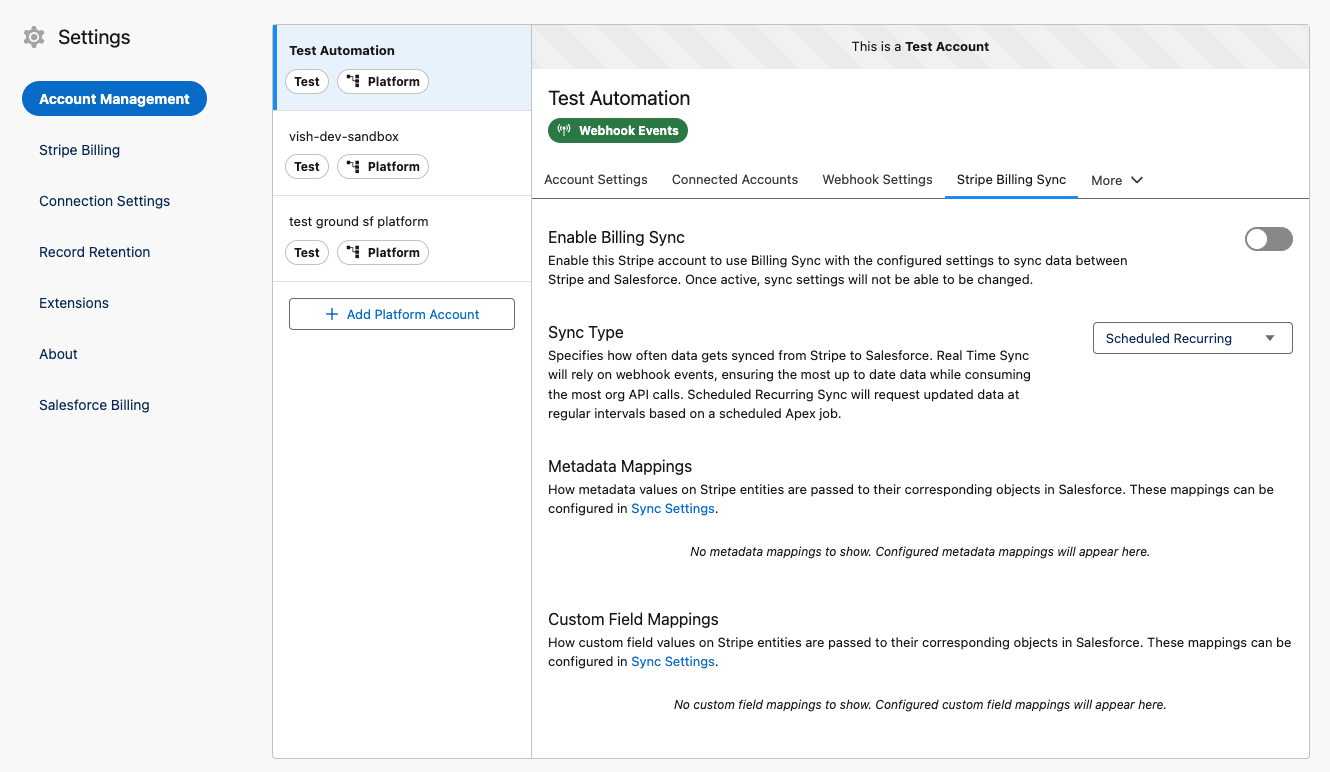1330x772 pixels.
Task: Switch to the Account Settings tab
Action: (x=595, y=180)
